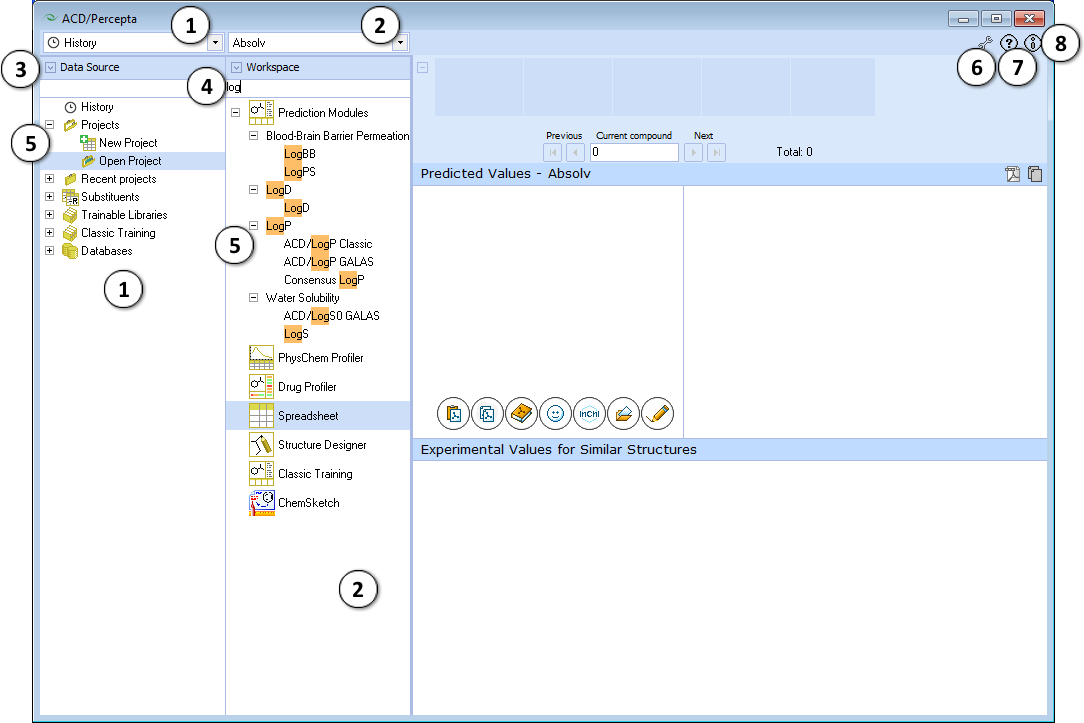Click the copy icon in Predicted Values header

[x=1035, y=174]
